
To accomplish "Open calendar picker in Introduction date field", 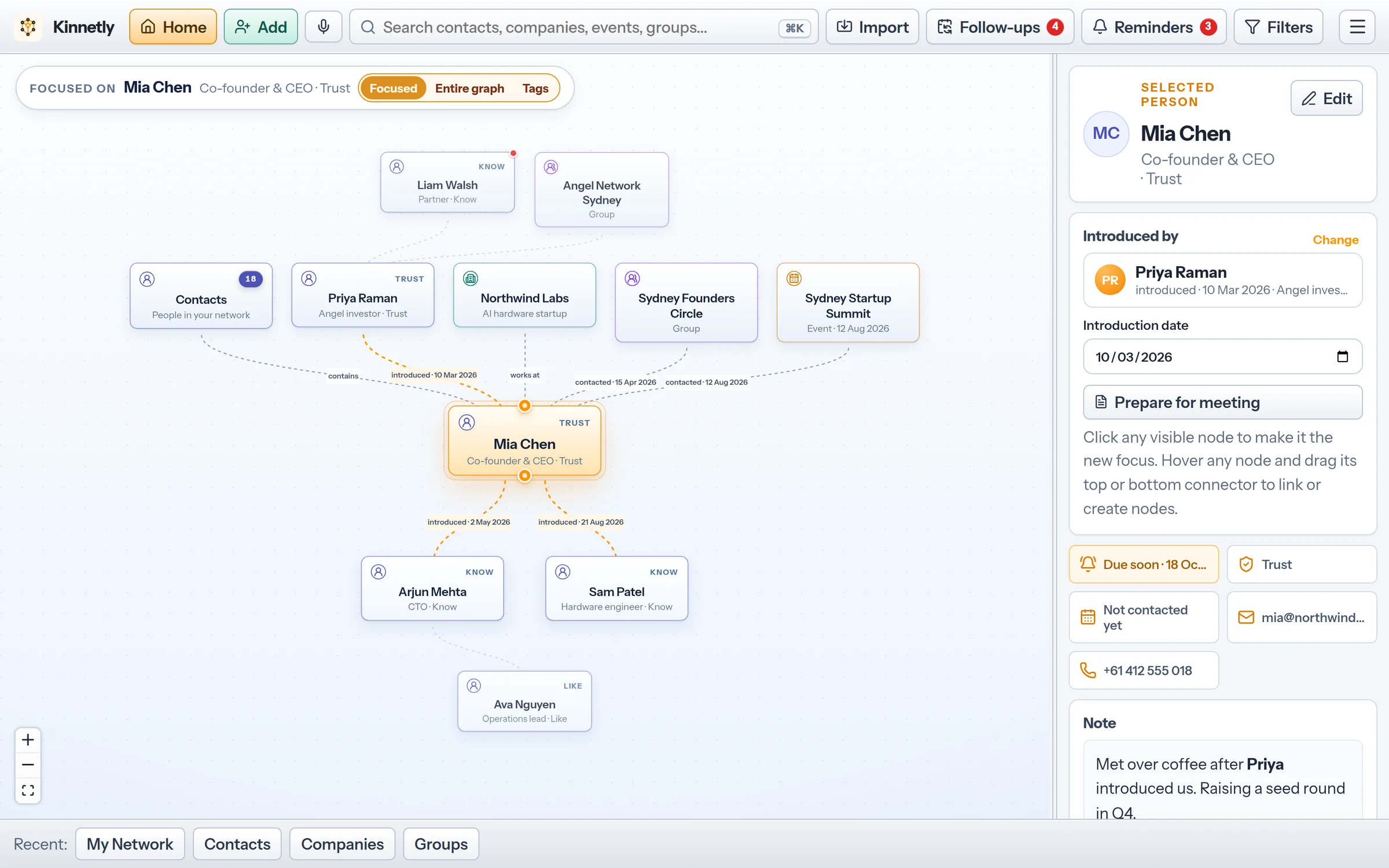I will click(1342, 356).
